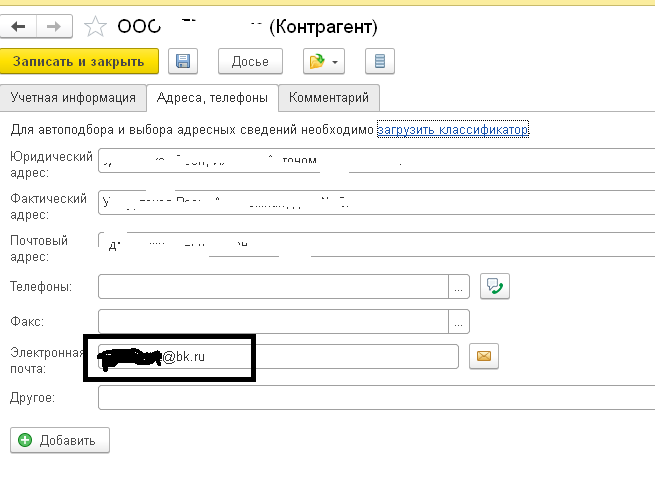Open the Досье button

(x=250, y=62)
